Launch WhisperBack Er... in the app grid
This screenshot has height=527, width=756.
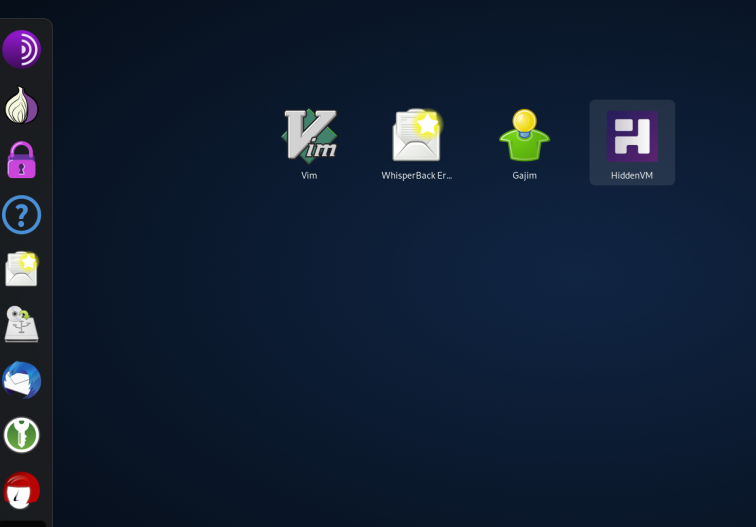417,143
